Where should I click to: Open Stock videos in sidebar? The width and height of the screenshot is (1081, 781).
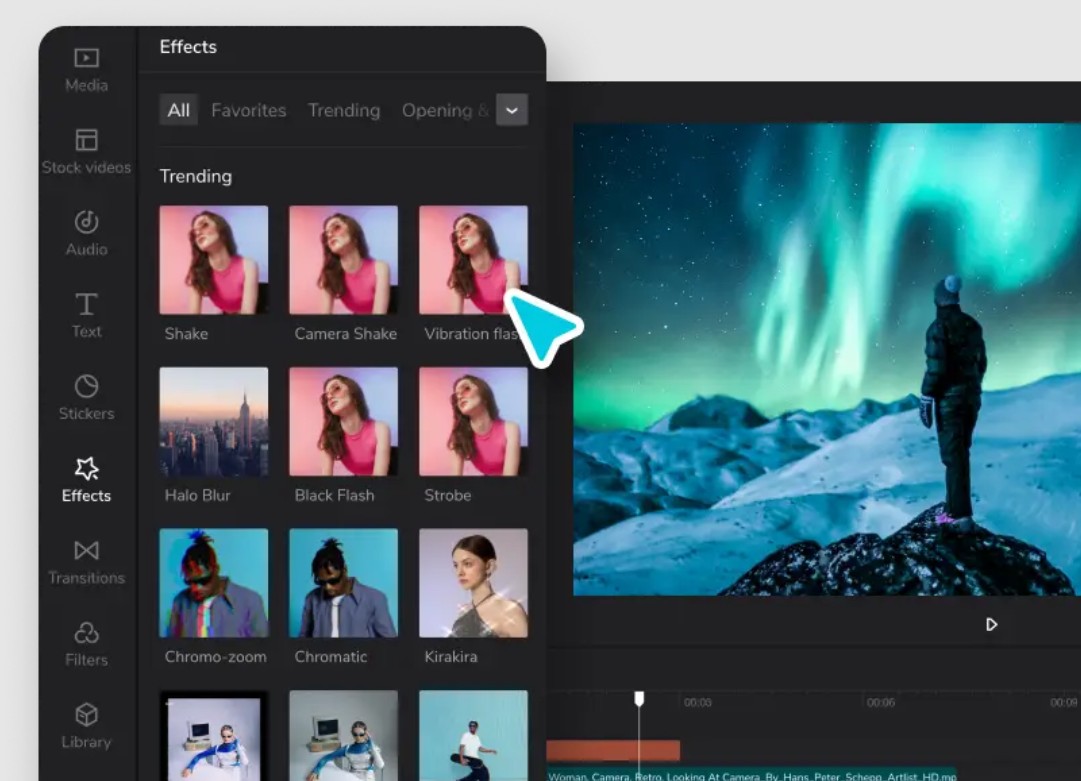click(x=87, y=141)
